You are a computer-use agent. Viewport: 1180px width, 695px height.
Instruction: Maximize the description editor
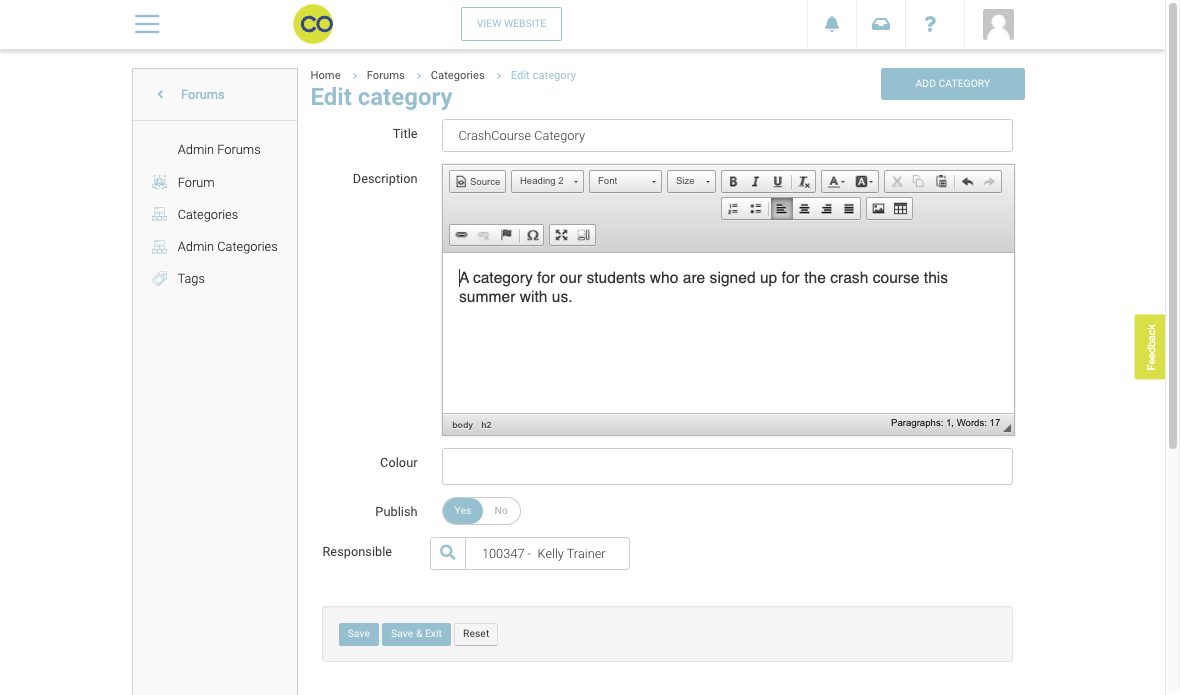(562, 236)
